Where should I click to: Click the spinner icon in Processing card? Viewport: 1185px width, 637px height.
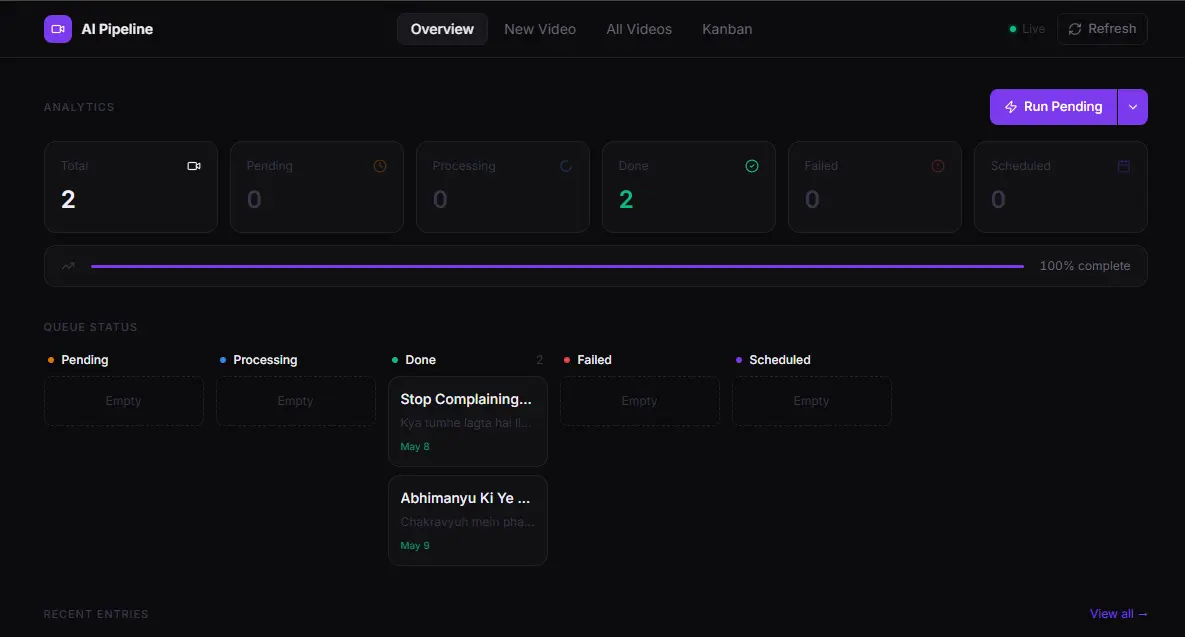click(565, 165)
